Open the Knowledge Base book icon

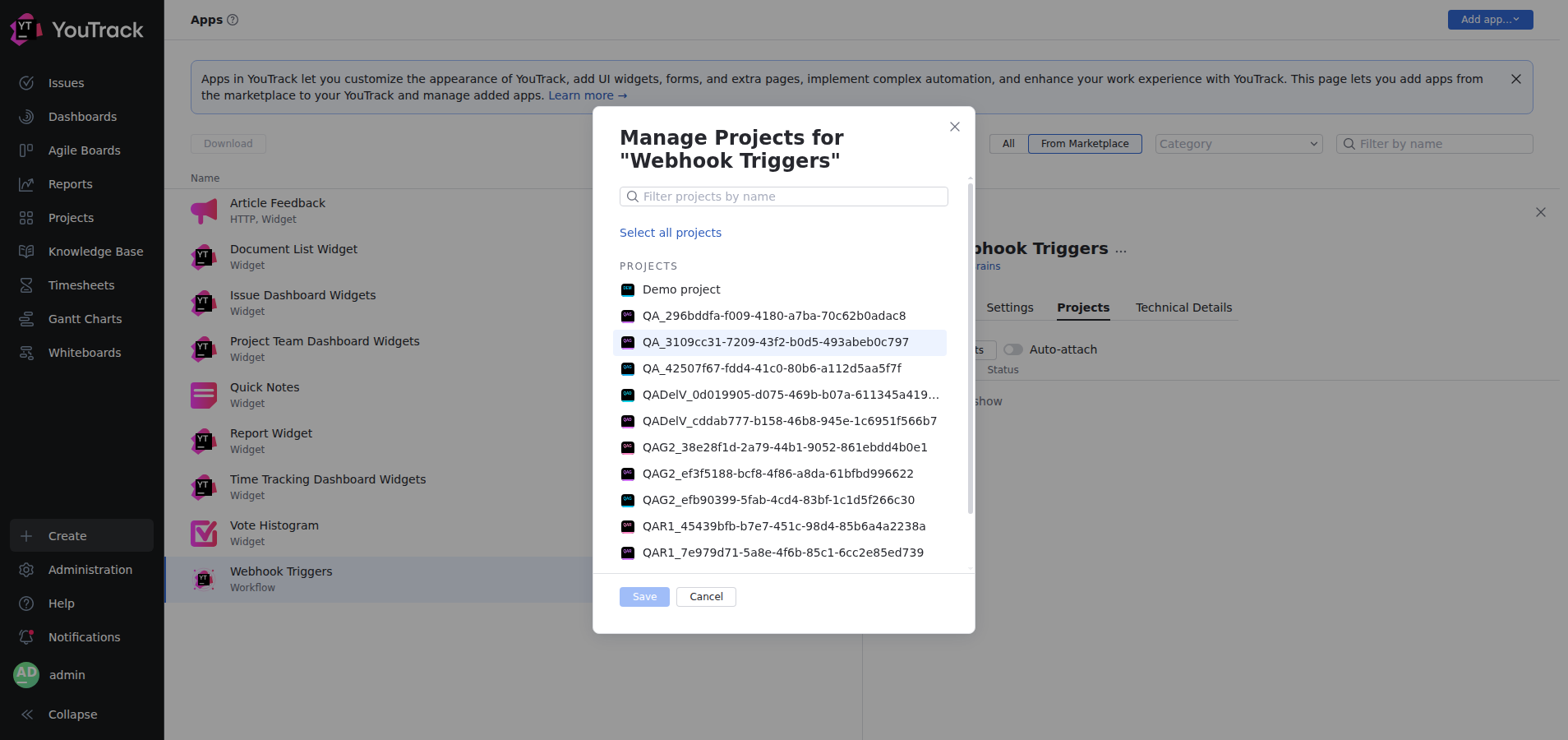point(26,252)
